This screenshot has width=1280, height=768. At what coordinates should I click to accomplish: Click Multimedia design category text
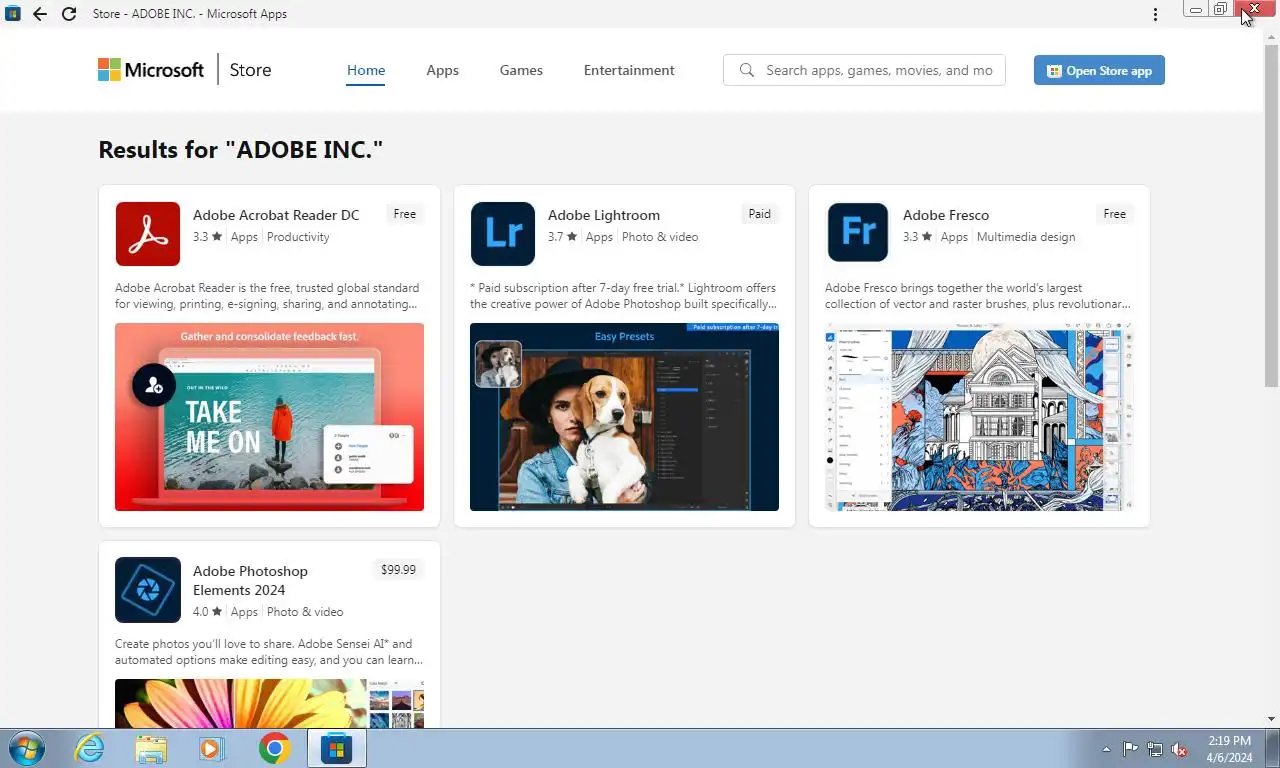(x=1026, y=237)
